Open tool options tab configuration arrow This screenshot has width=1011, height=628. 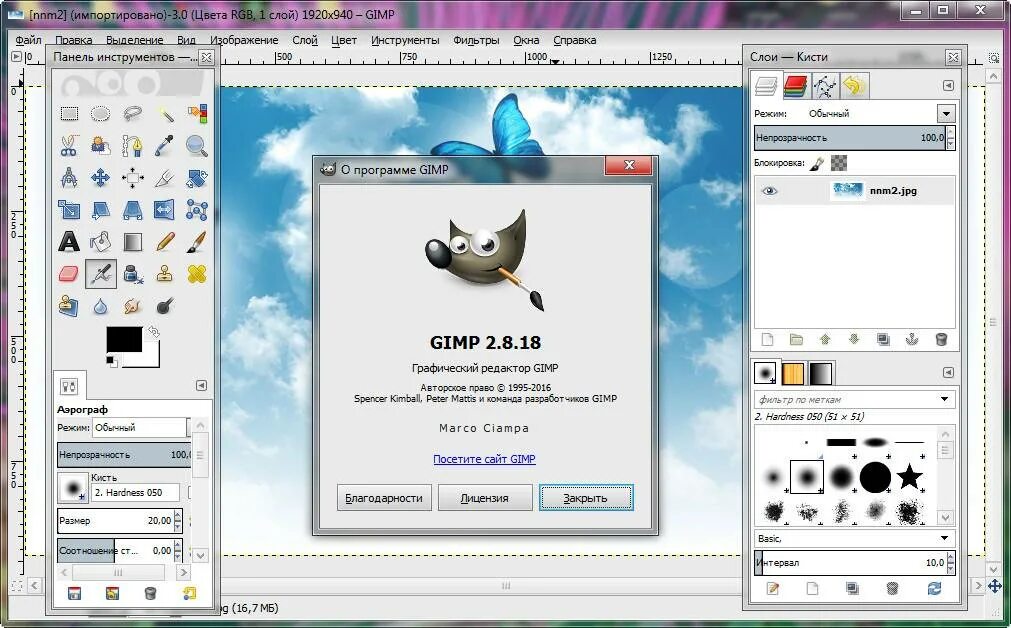pos(201,386)
